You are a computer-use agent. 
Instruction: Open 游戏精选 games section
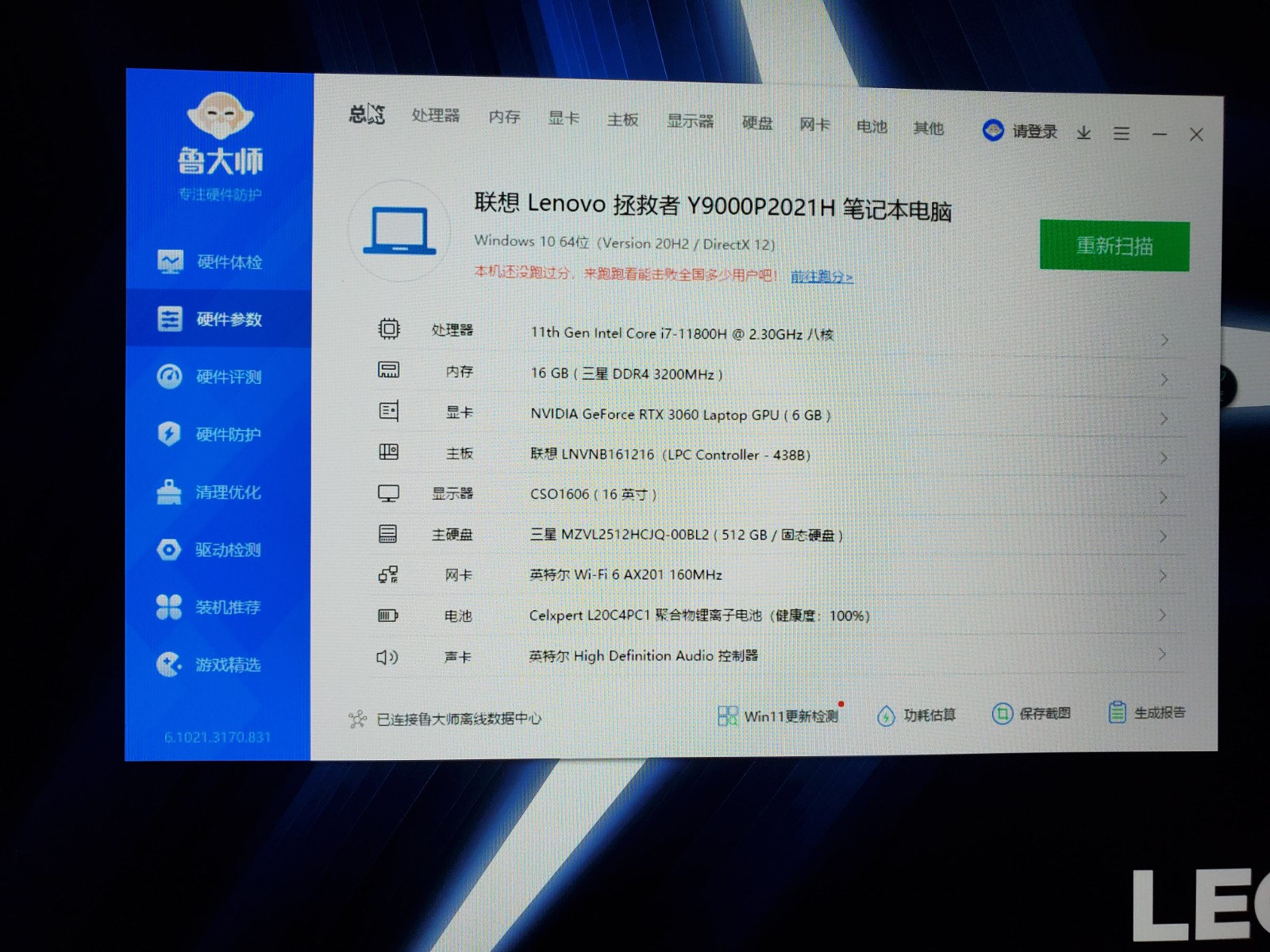(210, 664)
